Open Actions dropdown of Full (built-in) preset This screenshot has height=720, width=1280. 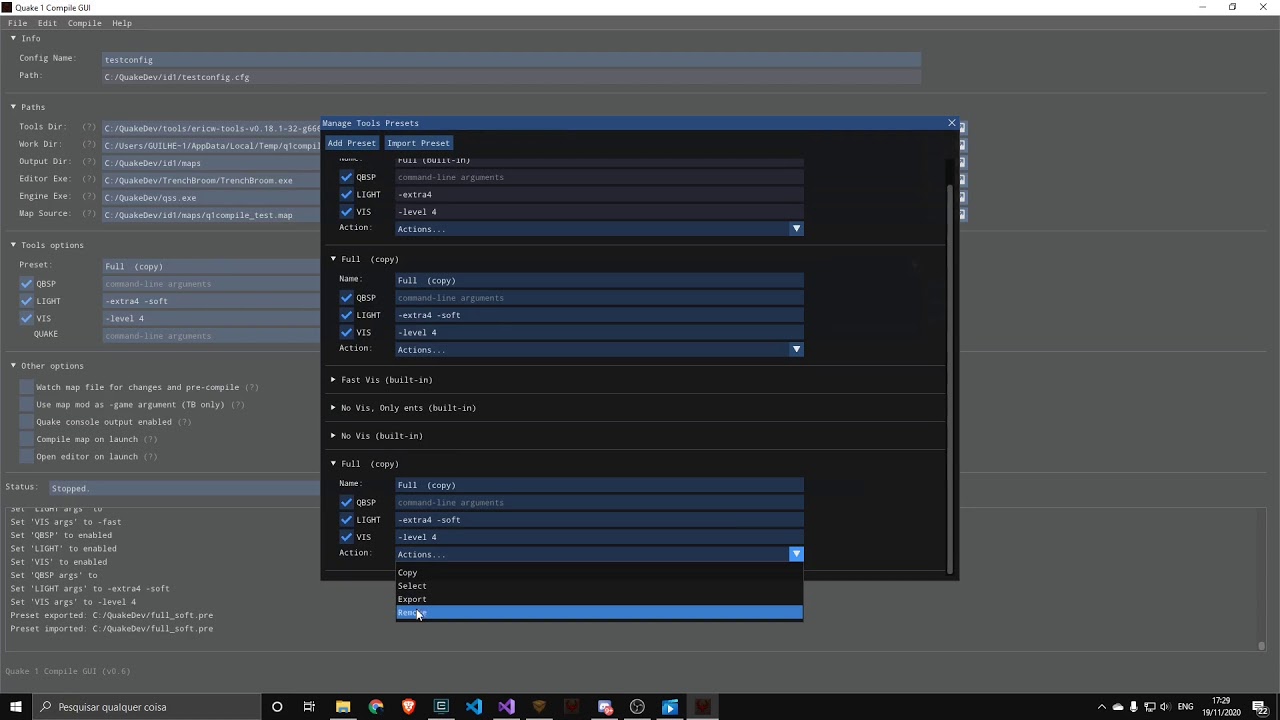tap(599, 229)
